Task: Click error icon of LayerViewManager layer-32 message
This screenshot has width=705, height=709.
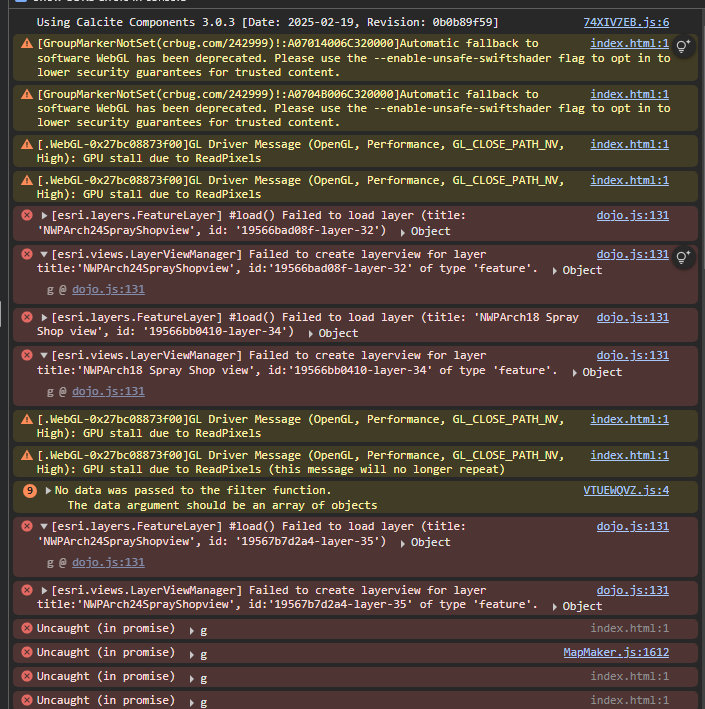Action: coord(27,254)
